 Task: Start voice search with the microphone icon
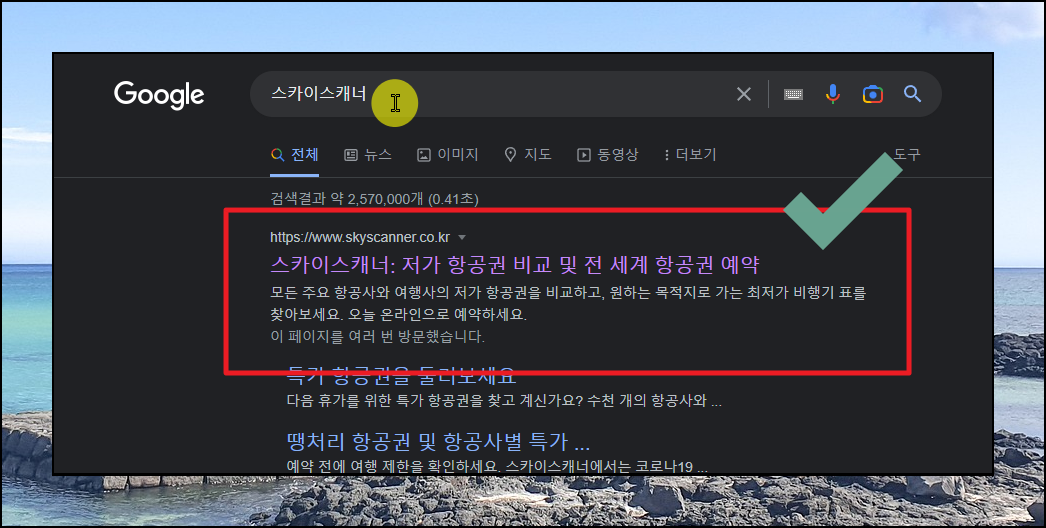click(833, 94)
